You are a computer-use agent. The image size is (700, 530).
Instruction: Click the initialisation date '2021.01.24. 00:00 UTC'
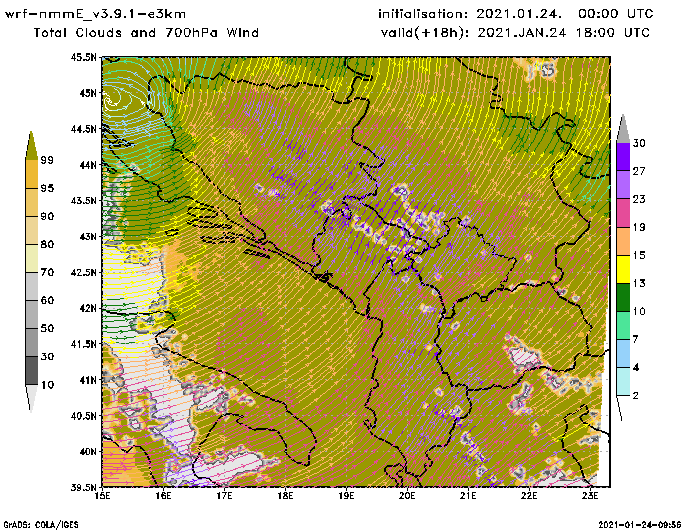click(564, 14)
